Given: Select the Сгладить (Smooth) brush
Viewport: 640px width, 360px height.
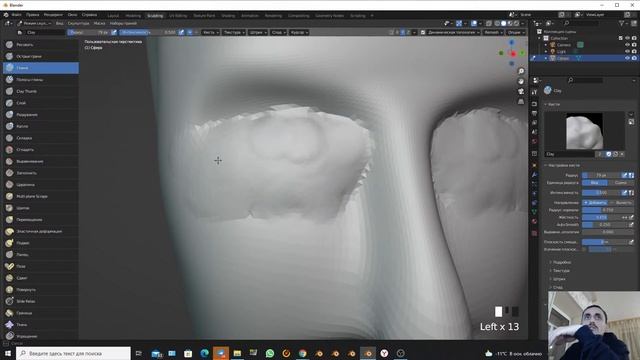Looking at the screenshot, I should 41,149.
